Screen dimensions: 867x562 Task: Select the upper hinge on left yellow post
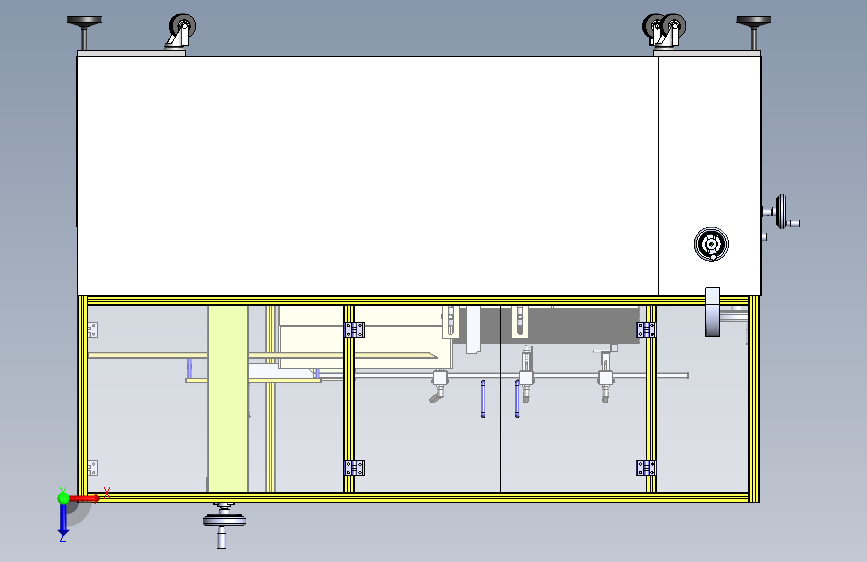(x=354, y=330)
